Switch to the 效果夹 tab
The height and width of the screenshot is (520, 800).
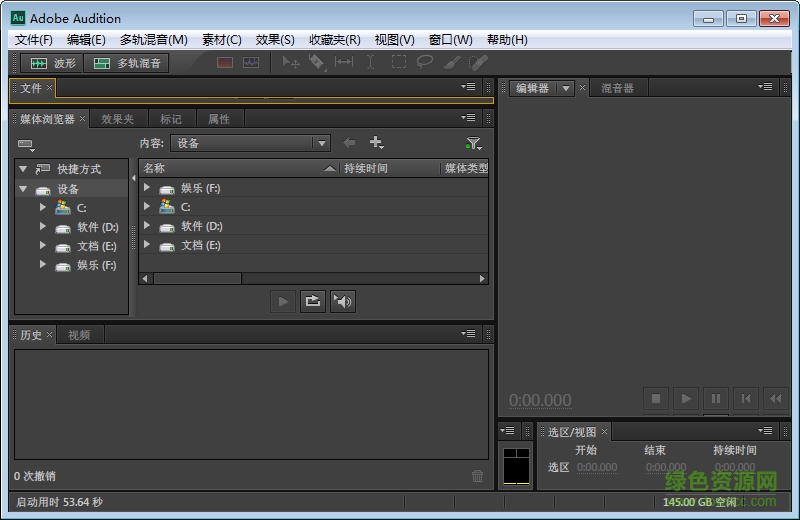tap(117, 119)
